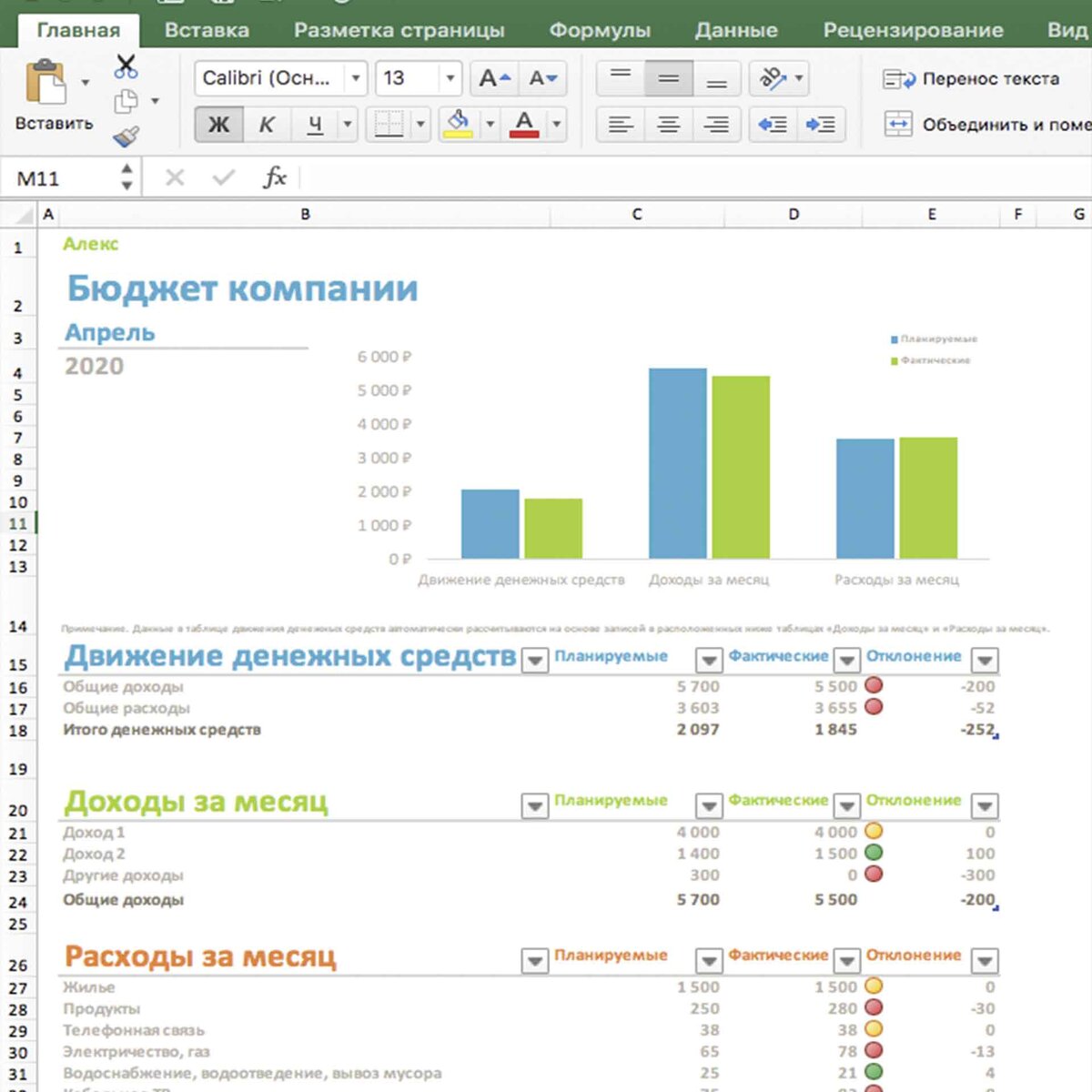Open the Рецензирование tab

tap(913, 30)
